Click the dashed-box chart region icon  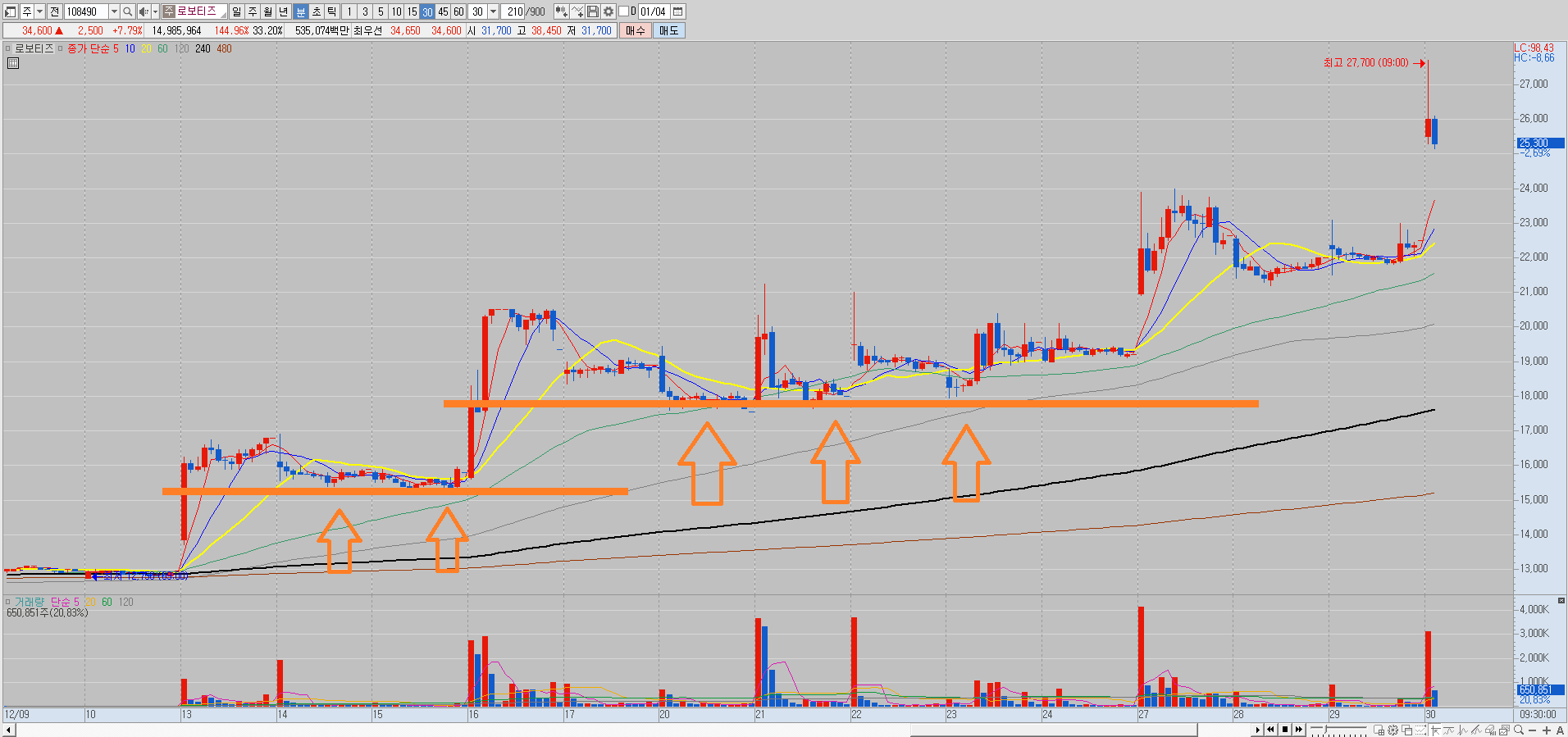(1420, 730)
